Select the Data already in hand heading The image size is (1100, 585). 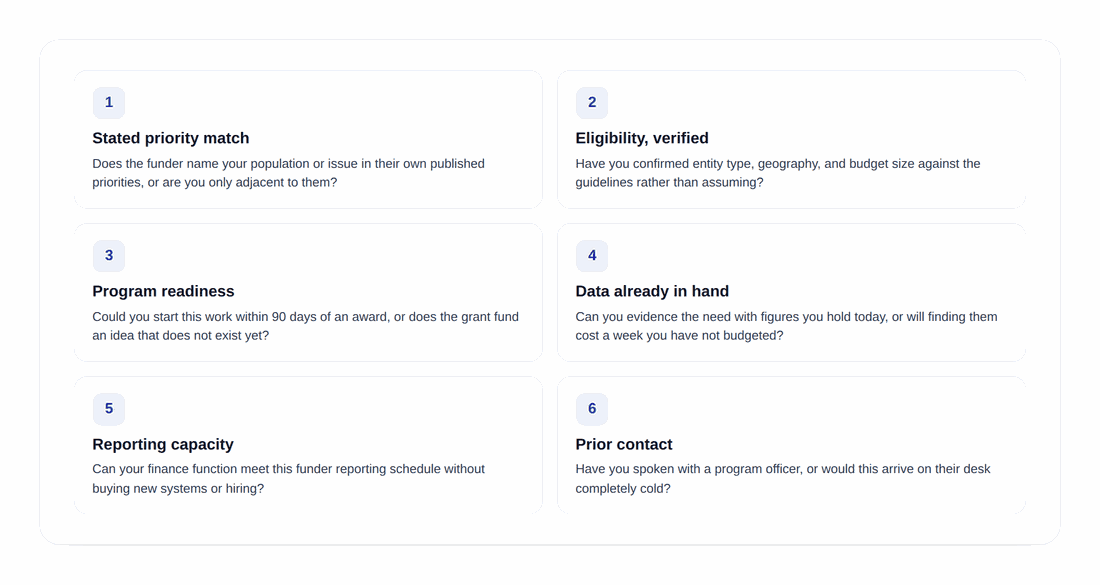(652, 291)
